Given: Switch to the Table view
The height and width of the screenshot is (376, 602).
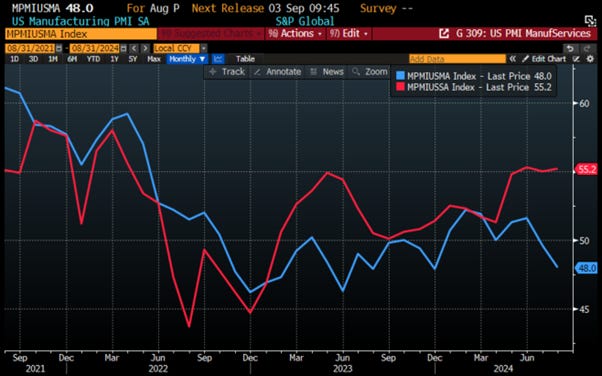Looking at the screenshot, I should 245,59.
